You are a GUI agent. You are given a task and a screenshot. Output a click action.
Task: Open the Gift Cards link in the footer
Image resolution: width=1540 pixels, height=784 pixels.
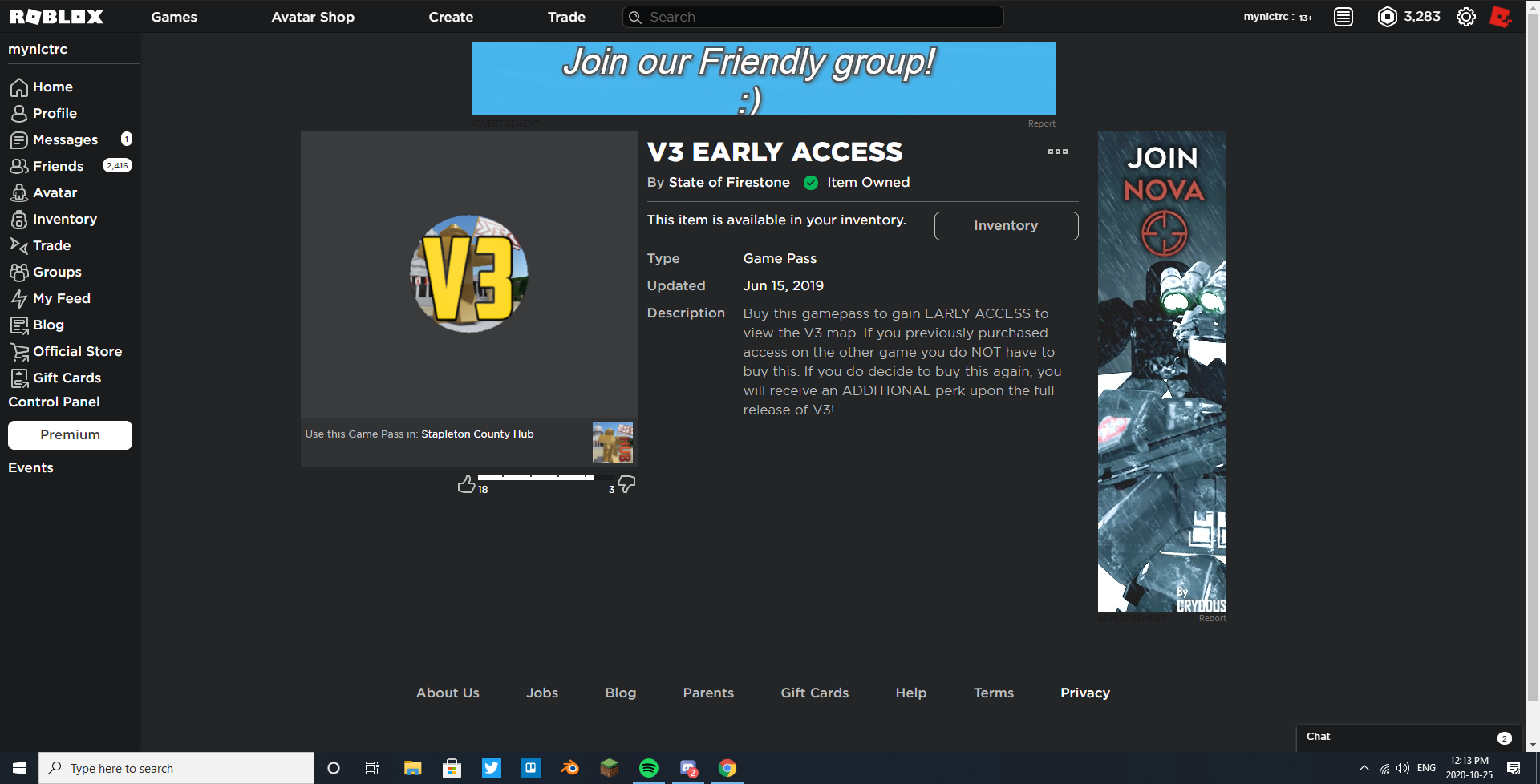click(x=815, y=693)
